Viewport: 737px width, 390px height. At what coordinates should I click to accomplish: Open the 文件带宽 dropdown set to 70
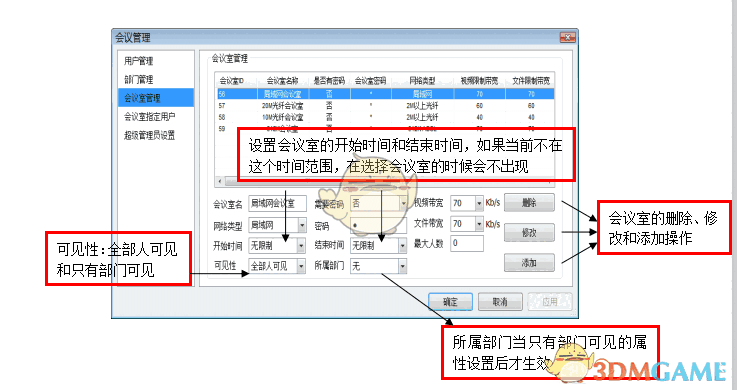pos(479,224)
